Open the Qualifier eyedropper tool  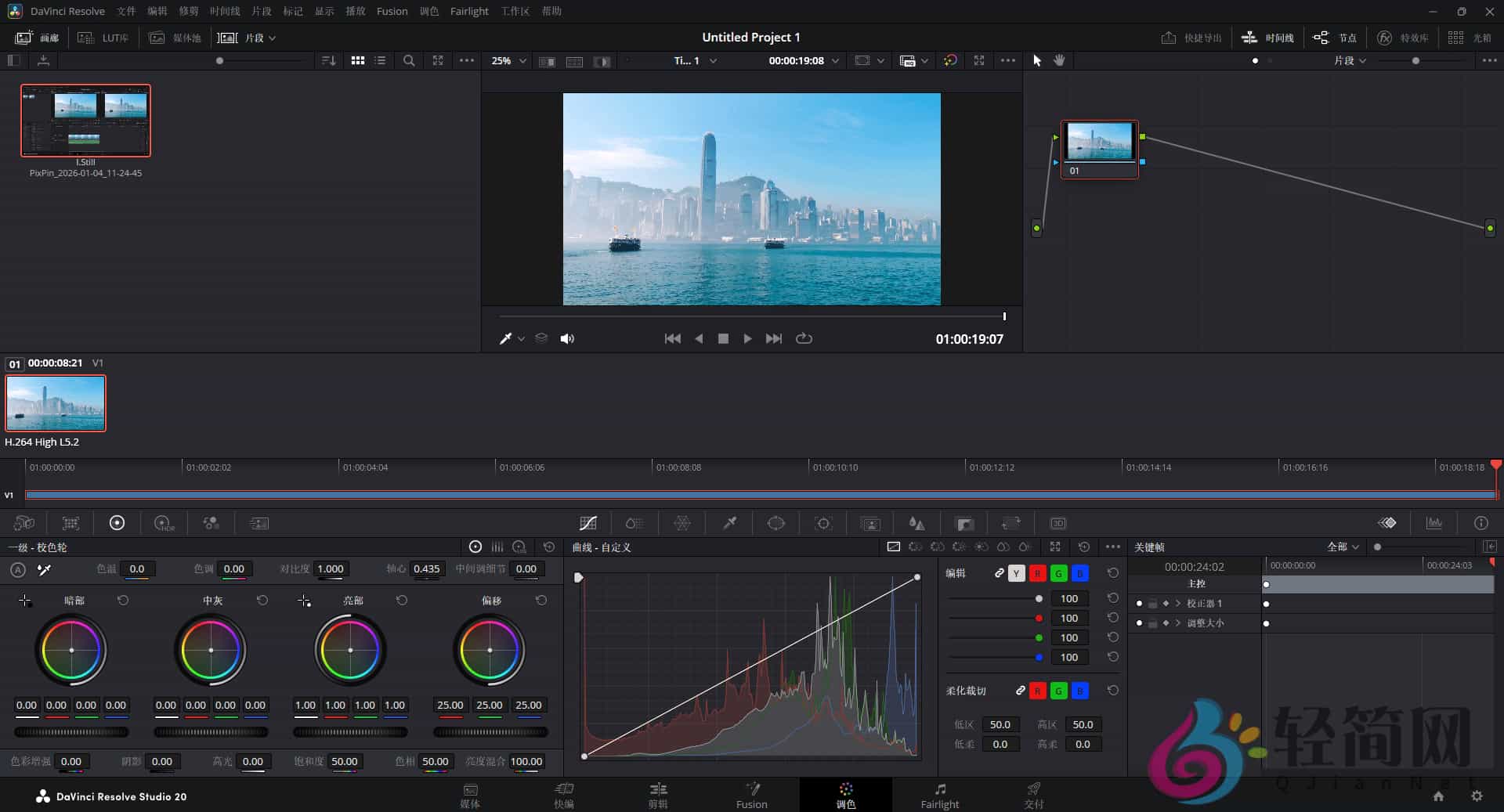(x=728, y=523)
